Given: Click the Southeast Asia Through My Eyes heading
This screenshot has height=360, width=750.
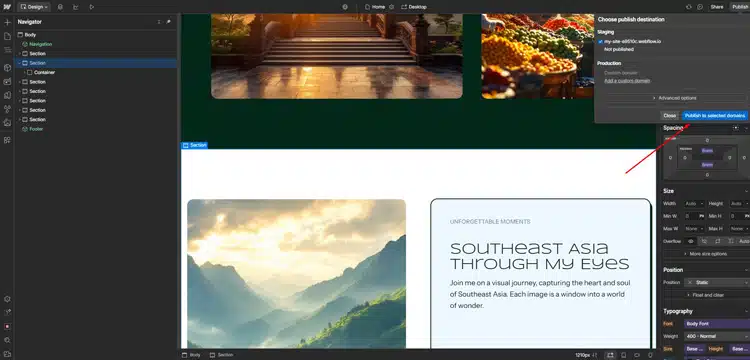Looking at the screenshot, I should click(x=540, y=256).
